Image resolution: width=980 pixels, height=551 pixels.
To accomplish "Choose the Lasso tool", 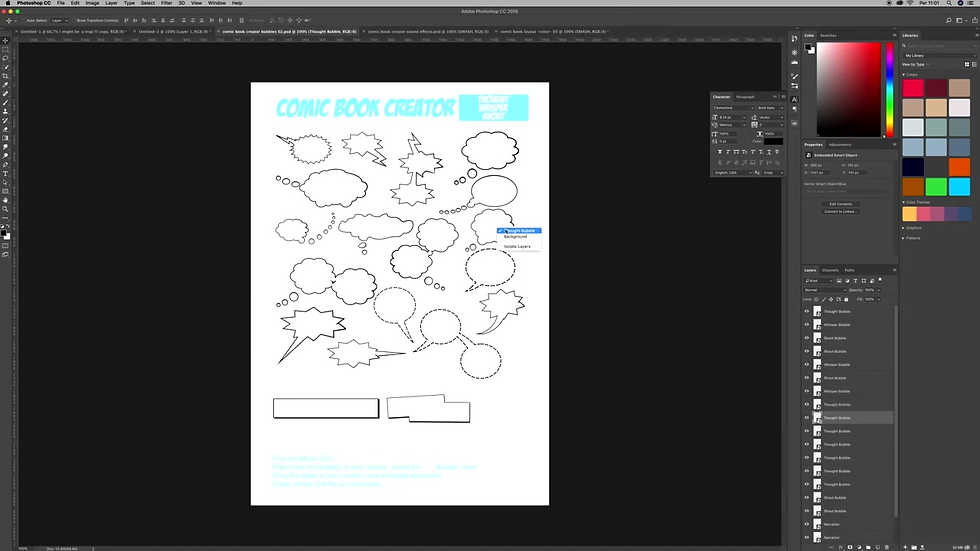I will pos(5,58).
